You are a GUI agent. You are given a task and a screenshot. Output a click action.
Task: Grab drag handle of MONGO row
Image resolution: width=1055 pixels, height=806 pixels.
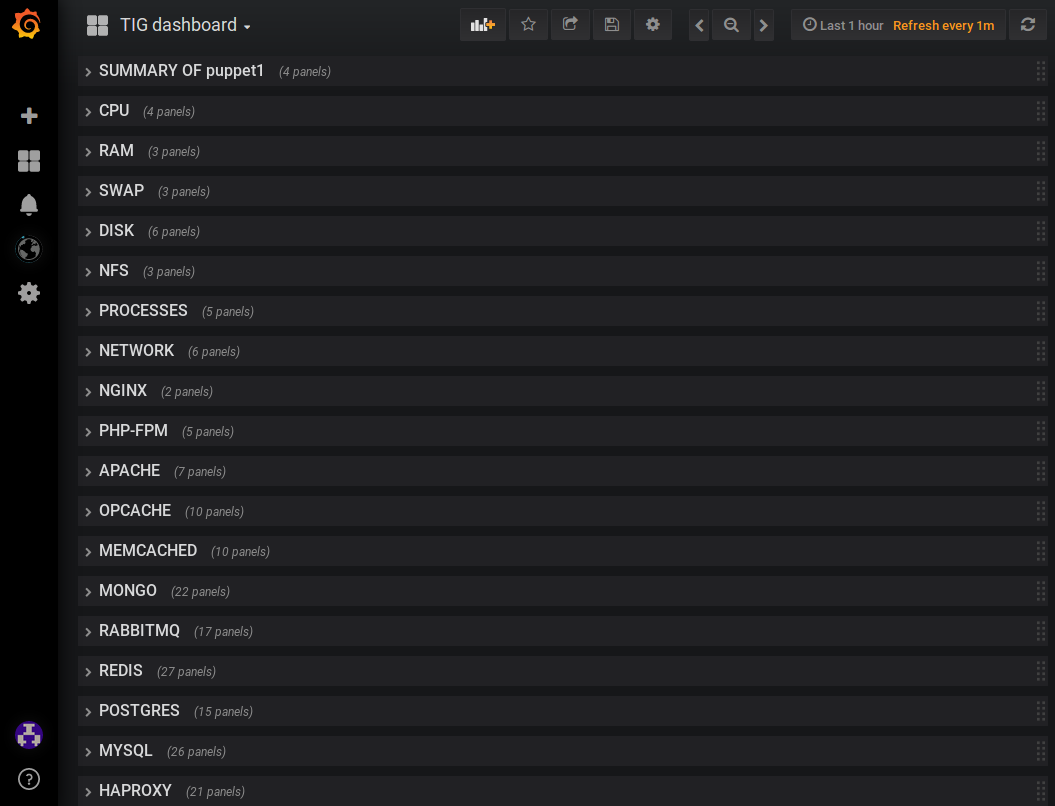1040,591
